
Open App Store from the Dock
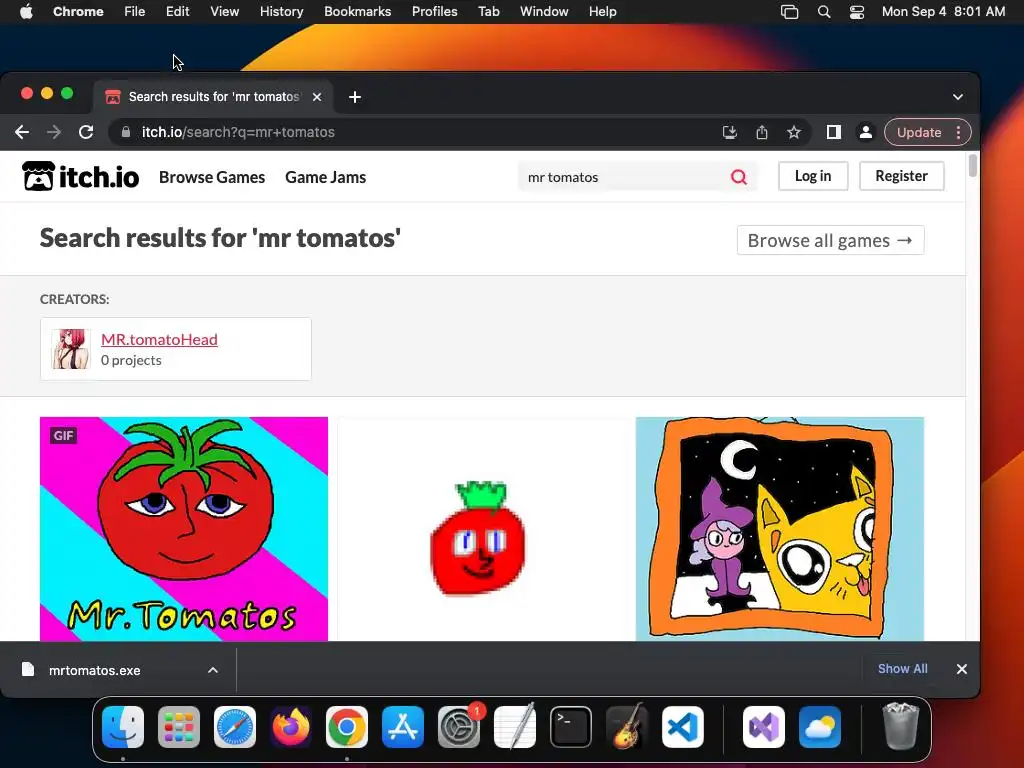click(403, 727)
